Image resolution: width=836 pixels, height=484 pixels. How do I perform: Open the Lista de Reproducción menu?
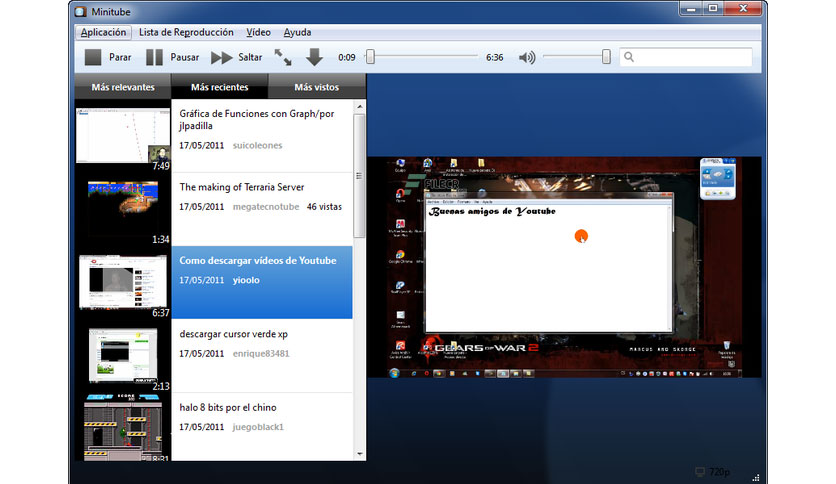(x=186, y=32)
